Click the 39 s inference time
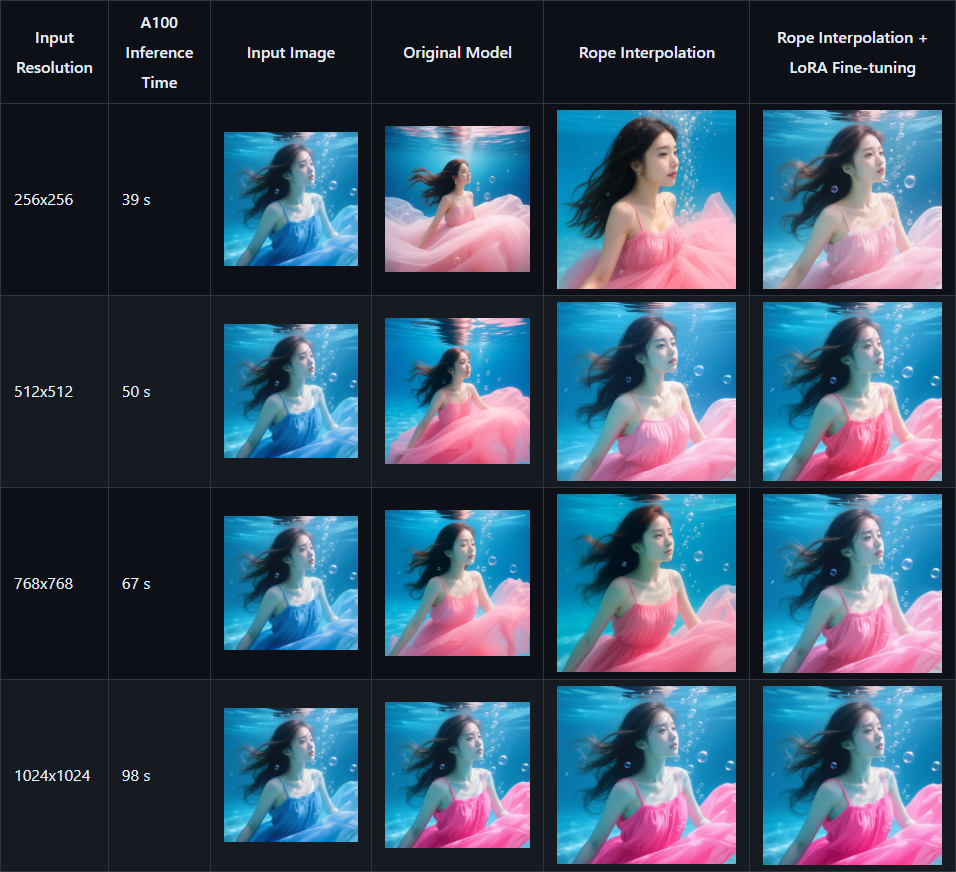The width and height of the screenshot is (956, 872). tap(136, 199)
